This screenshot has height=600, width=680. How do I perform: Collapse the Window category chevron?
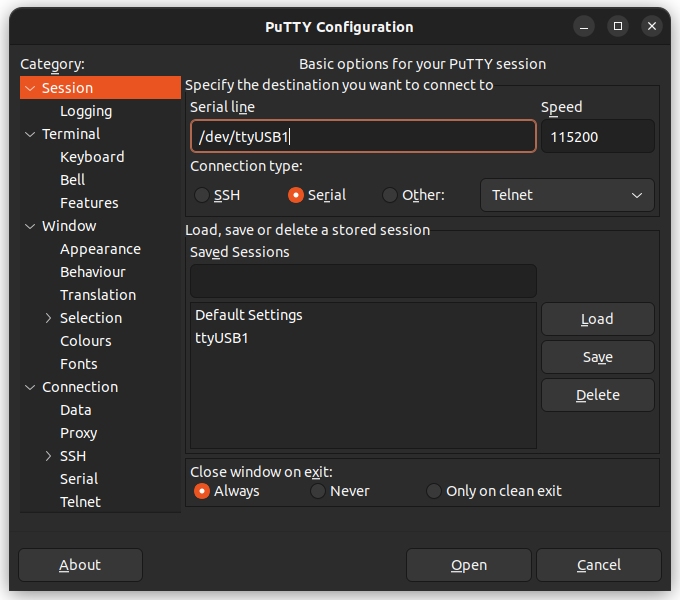(x=30, y=226)
